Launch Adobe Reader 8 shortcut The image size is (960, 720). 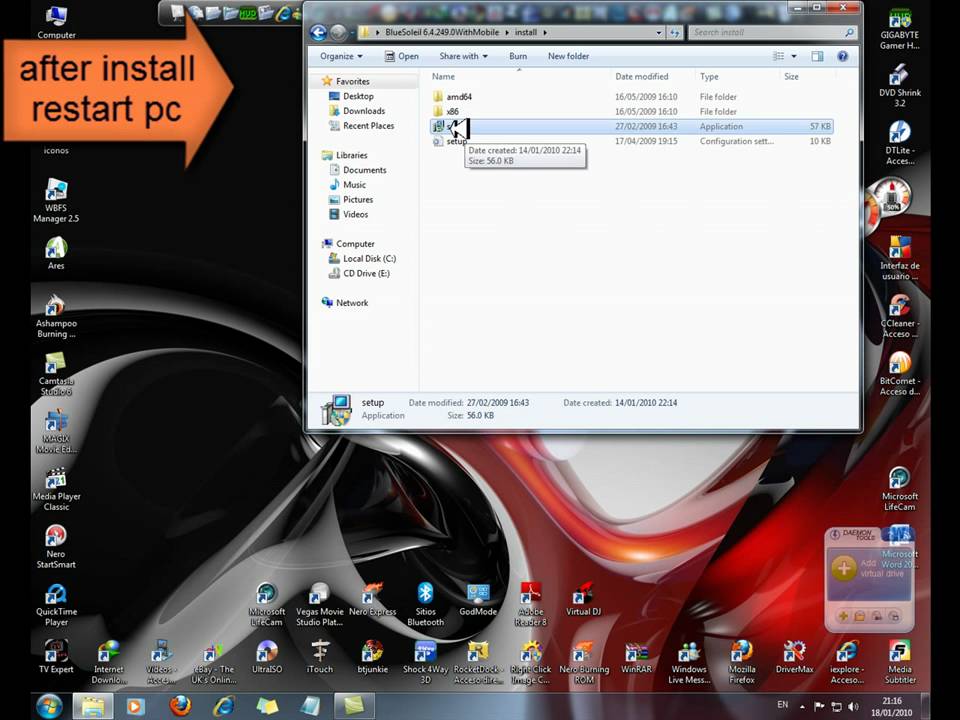coord(531,604)
